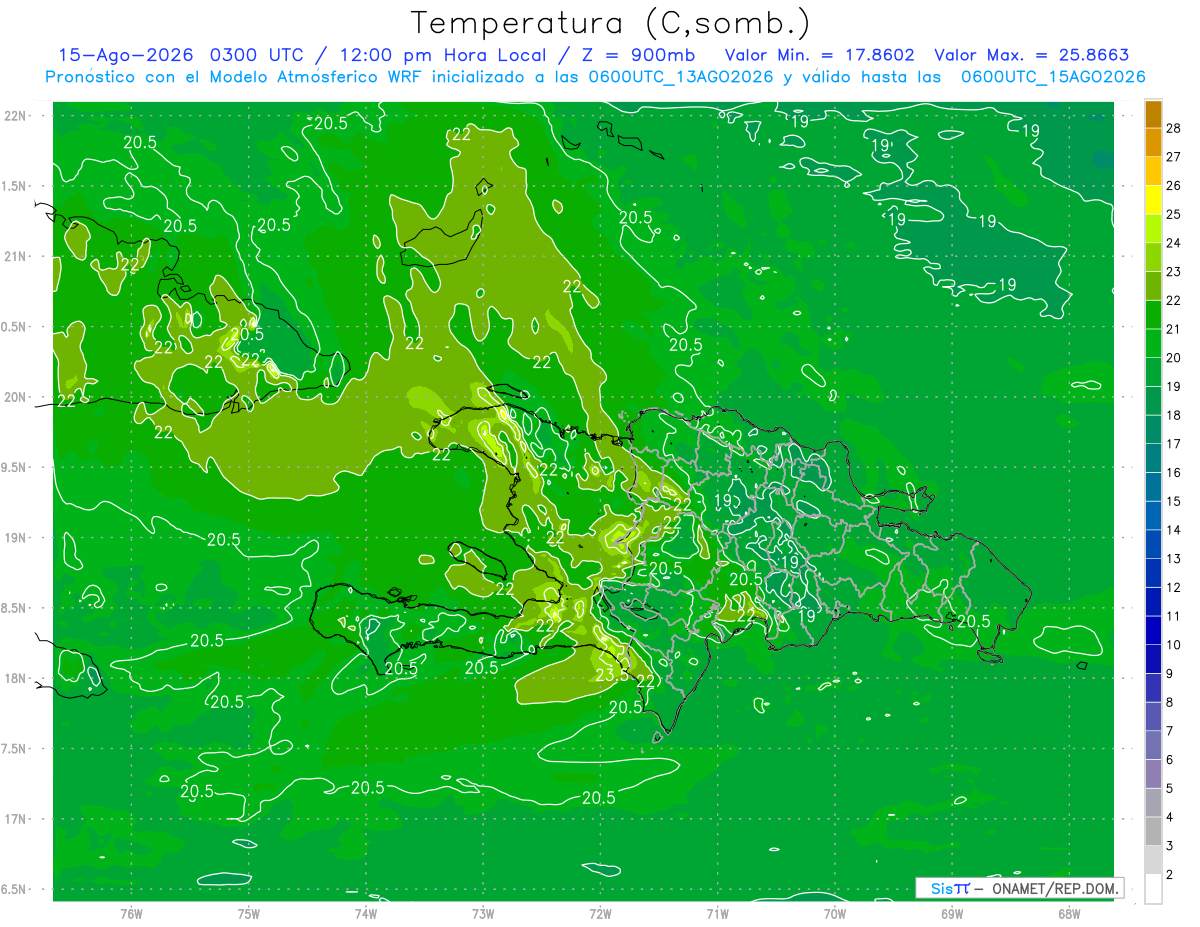Click 'Valor Max. = 25.8663' text
The height and width of the screenshot is (927, 1200).
[x=1032, y=55]
